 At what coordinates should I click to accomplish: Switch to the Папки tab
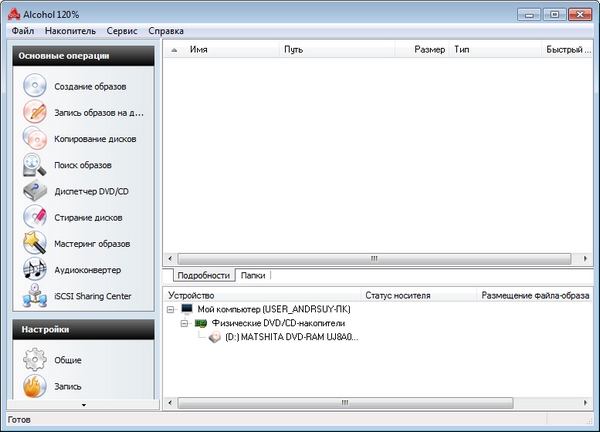(x=252, y=275)
